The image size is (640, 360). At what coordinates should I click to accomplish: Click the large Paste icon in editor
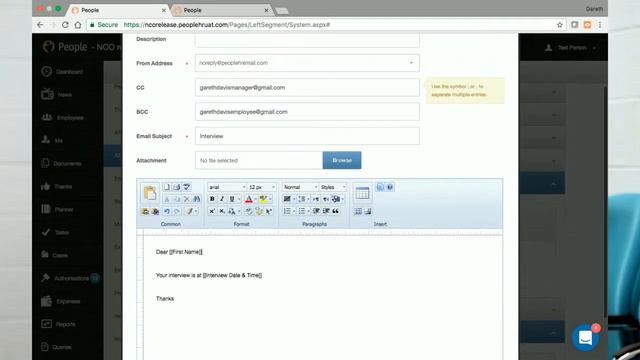point(150,193)
